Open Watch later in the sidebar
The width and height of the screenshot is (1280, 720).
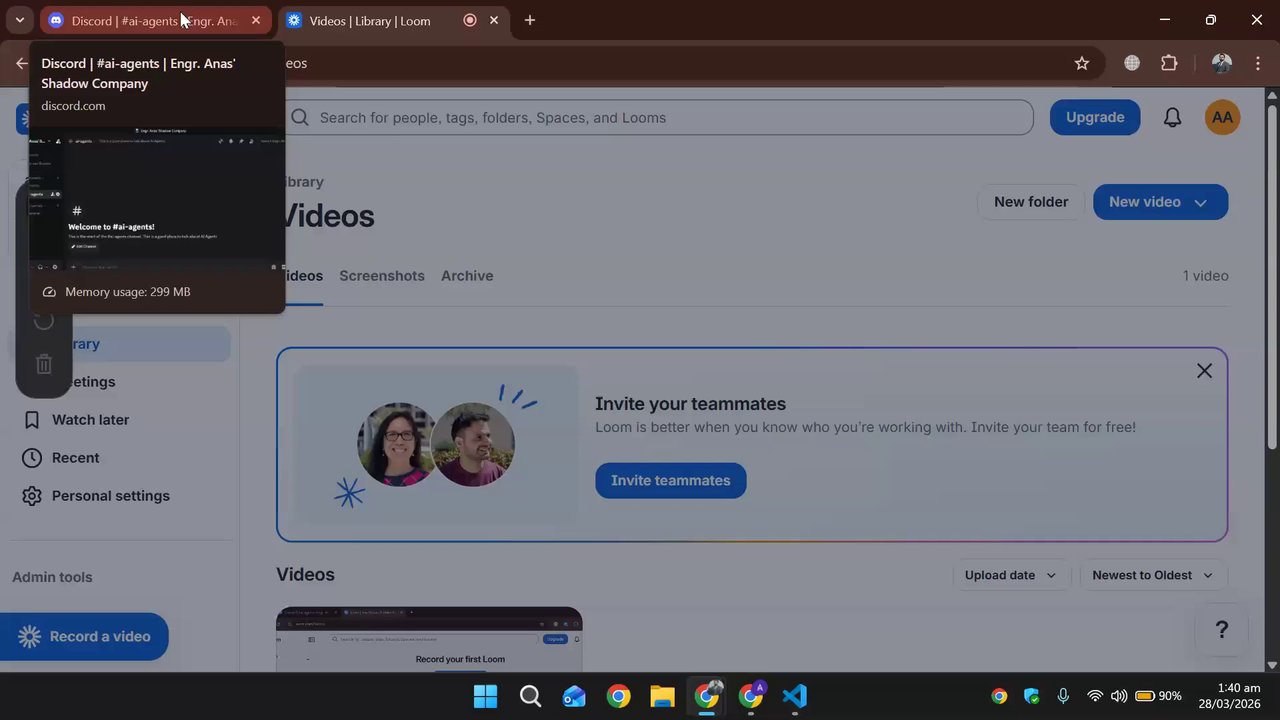tap(119, 420)
